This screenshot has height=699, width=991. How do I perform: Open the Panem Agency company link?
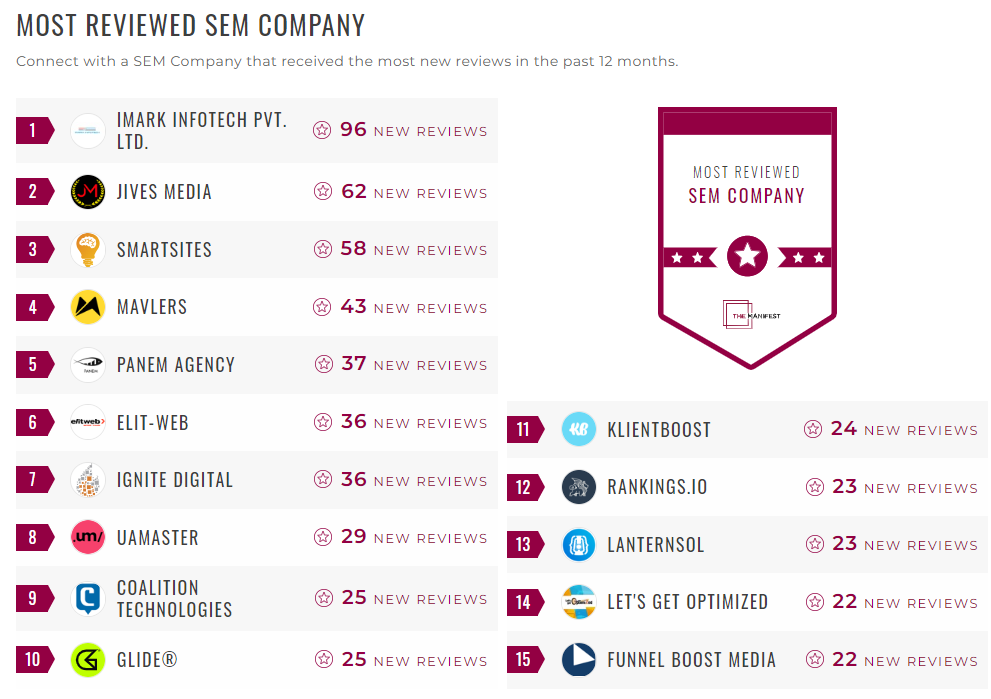(x=175, y=365)
